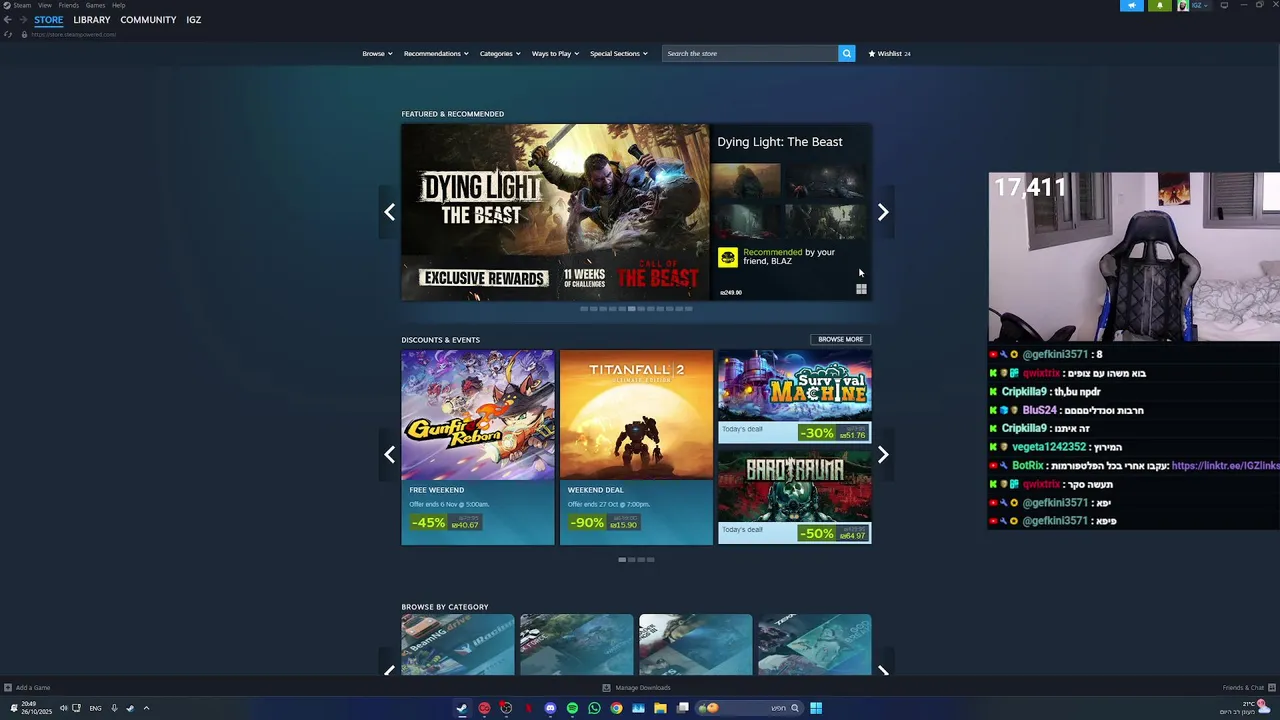Click the linktr.ee link in chat

[x=1225, y=466]
